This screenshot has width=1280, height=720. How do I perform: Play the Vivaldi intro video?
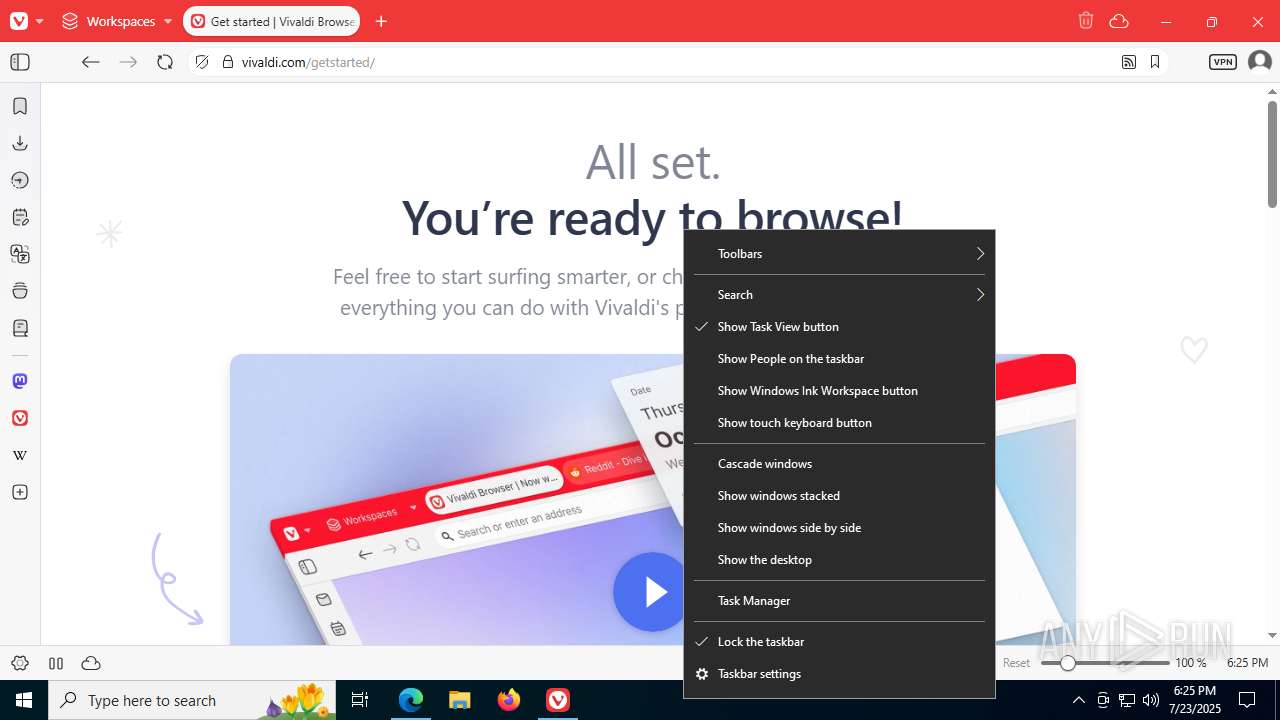(x=652, y=592)
